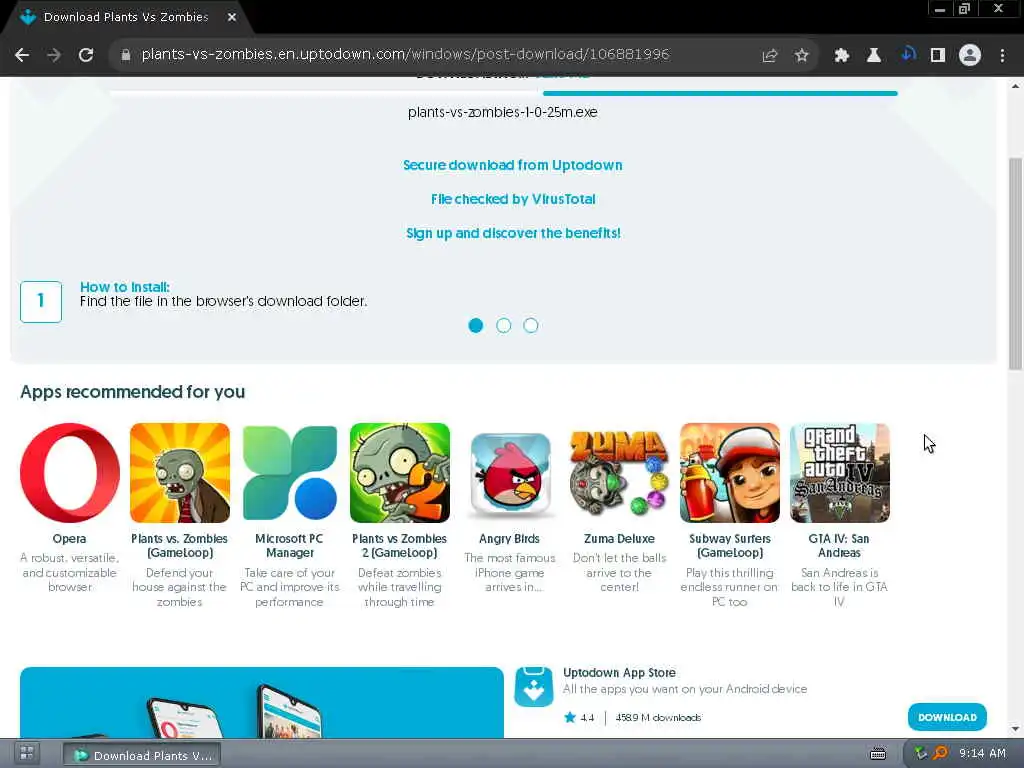Click the page vertical scrollbar thumb

click(1016, 264)
